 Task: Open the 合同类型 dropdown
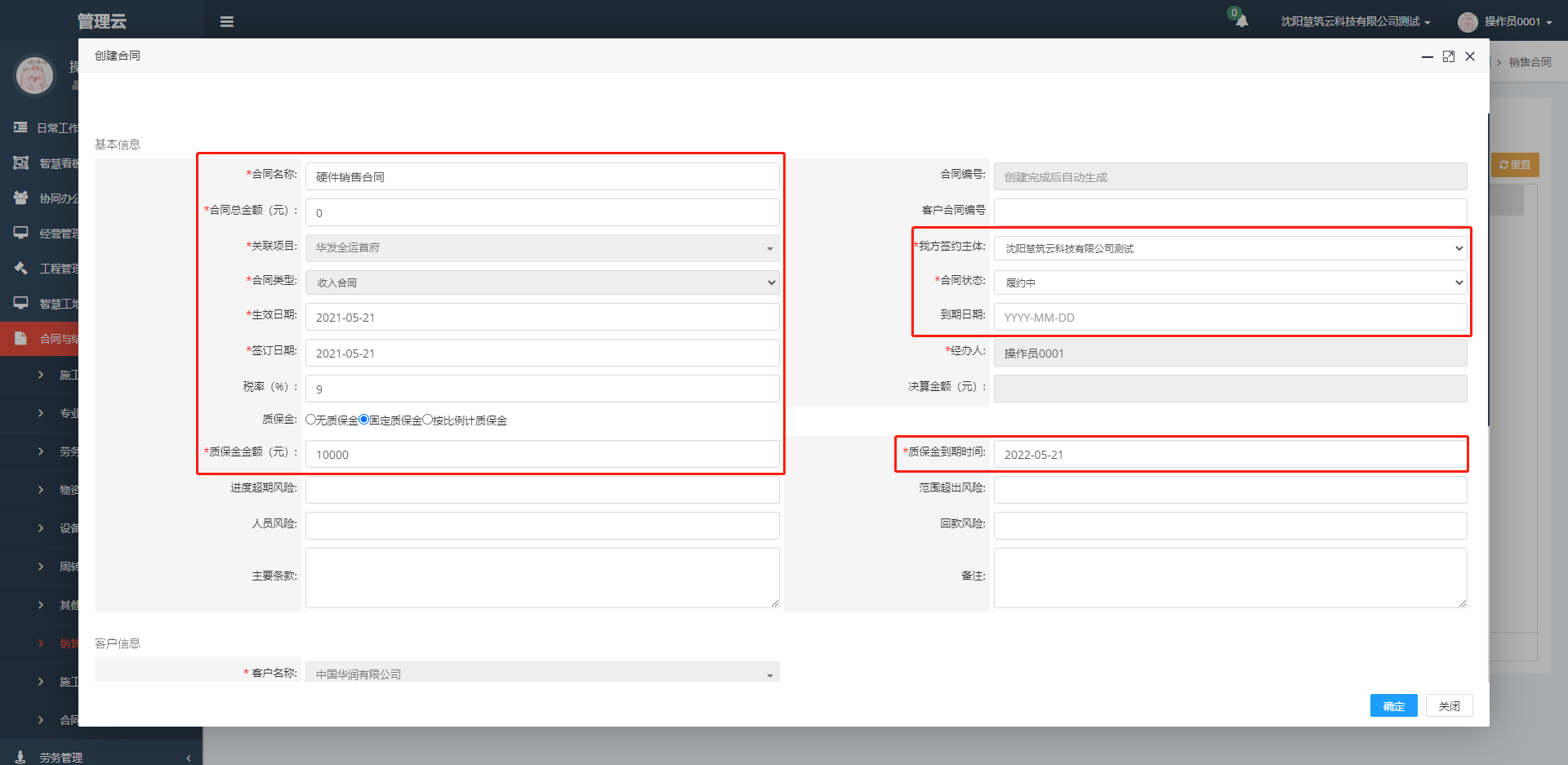[542, 282]
